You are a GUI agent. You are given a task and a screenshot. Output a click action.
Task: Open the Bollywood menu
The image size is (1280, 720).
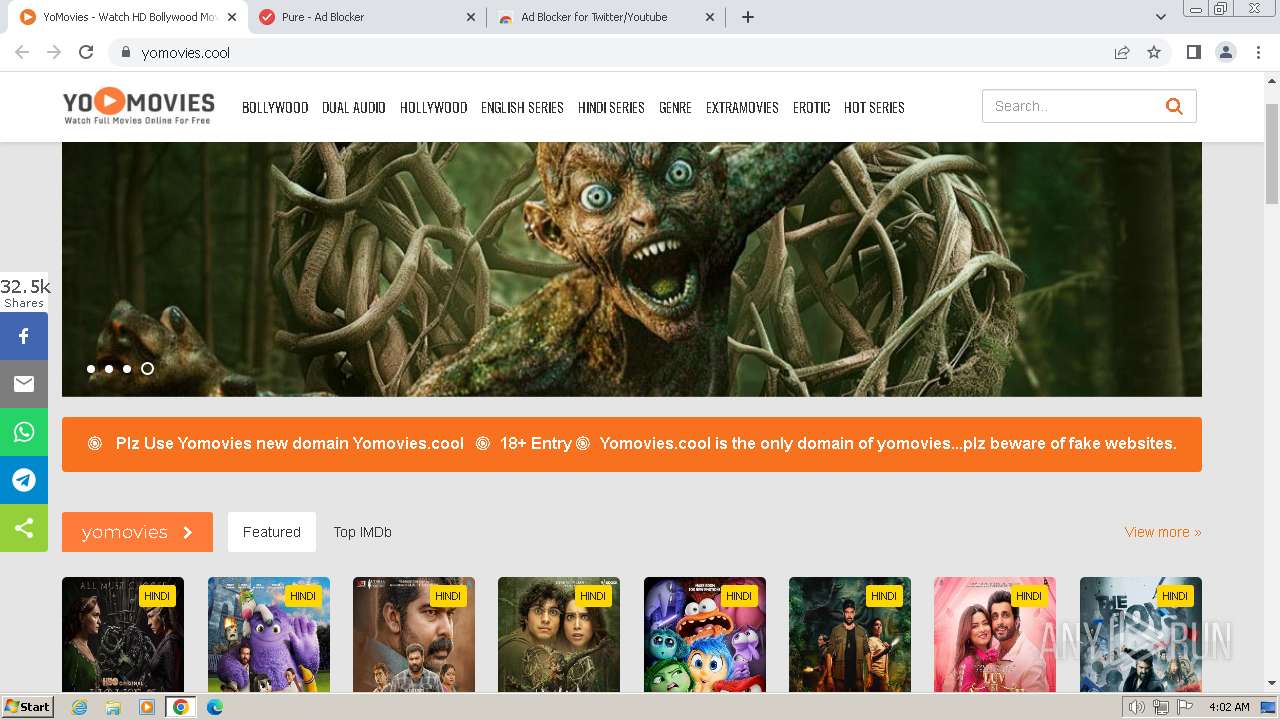click(x=275, y=107)
